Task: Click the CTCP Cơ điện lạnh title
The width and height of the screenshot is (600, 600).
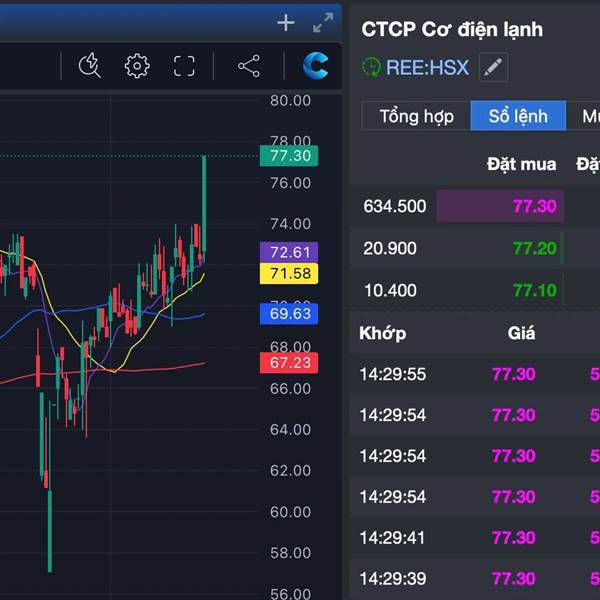Action: click(x=452, y=29)
